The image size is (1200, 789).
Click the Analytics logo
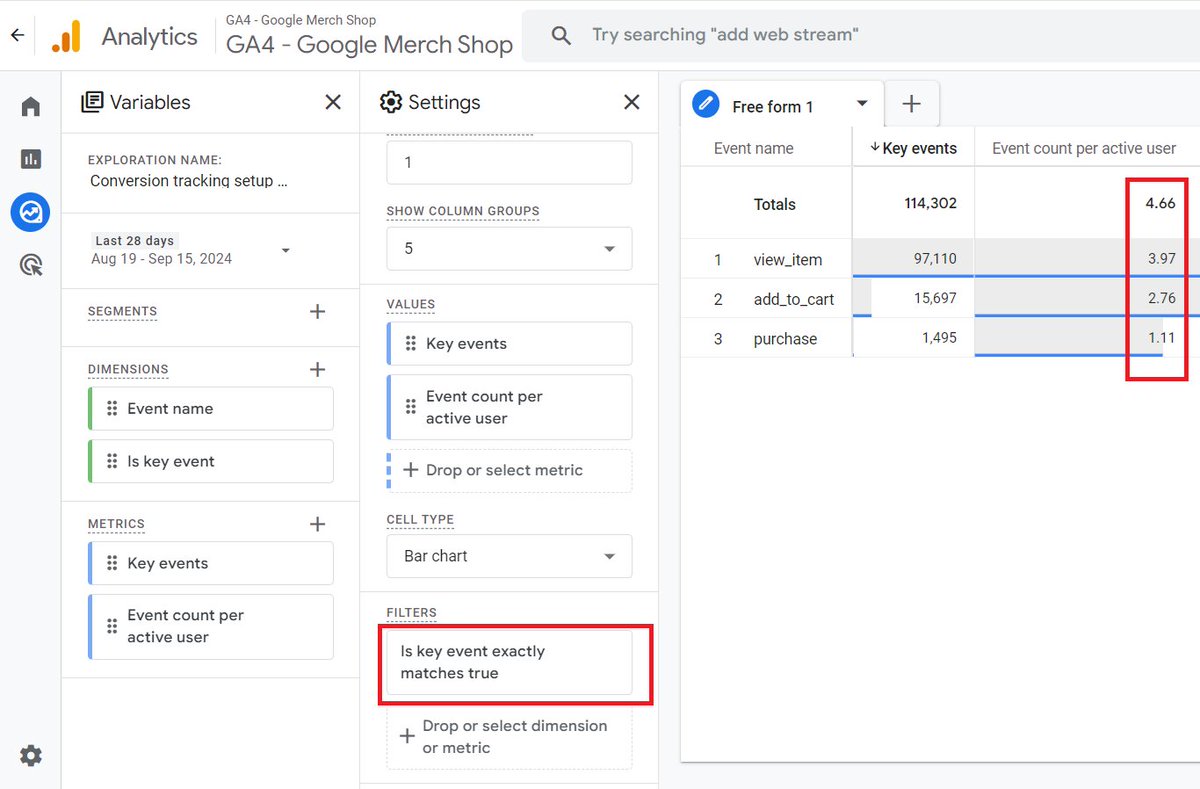pos(66,37)
